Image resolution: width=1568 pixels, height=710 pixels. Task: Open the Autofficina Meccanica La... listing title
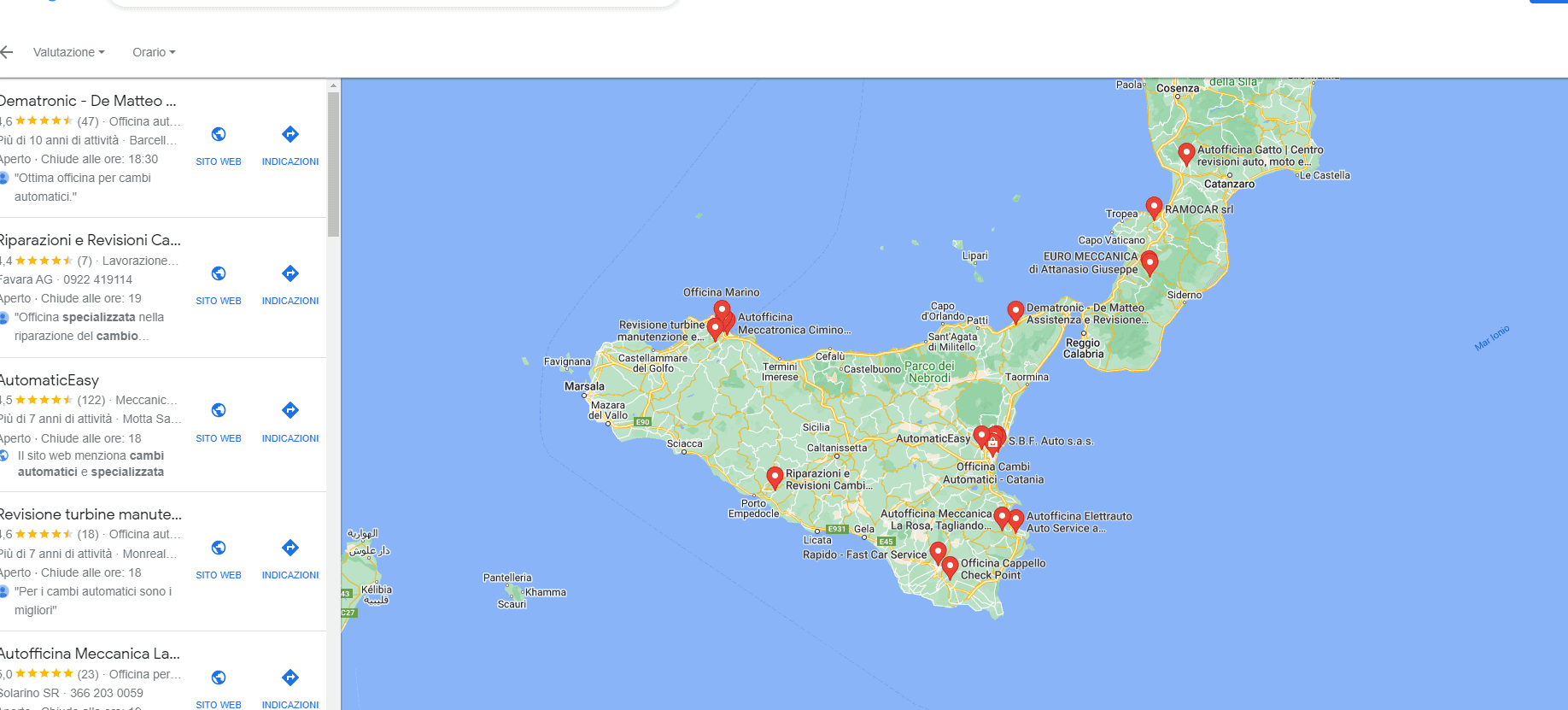[90, 654]
